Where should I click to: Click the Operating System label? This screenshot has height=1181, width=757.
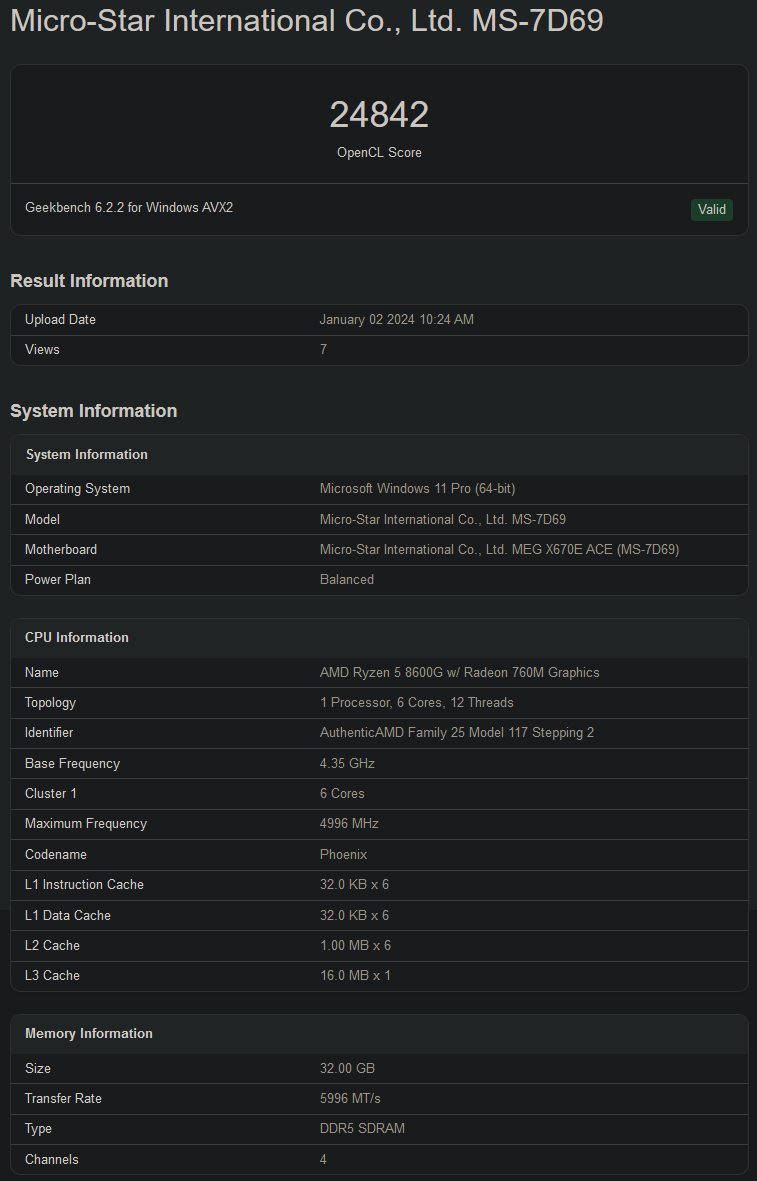tap(78, 489)
